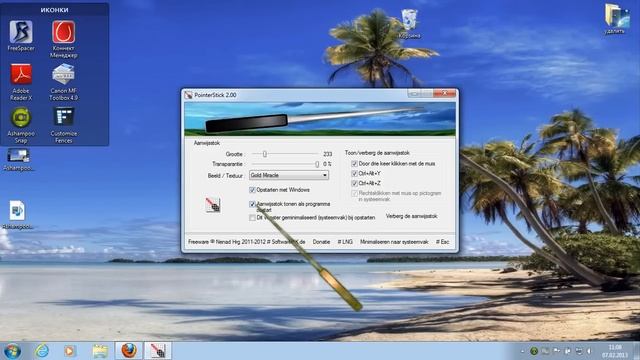
Task: Click Verberg de aanwijsstok button
Action: [x=411, y=216]
